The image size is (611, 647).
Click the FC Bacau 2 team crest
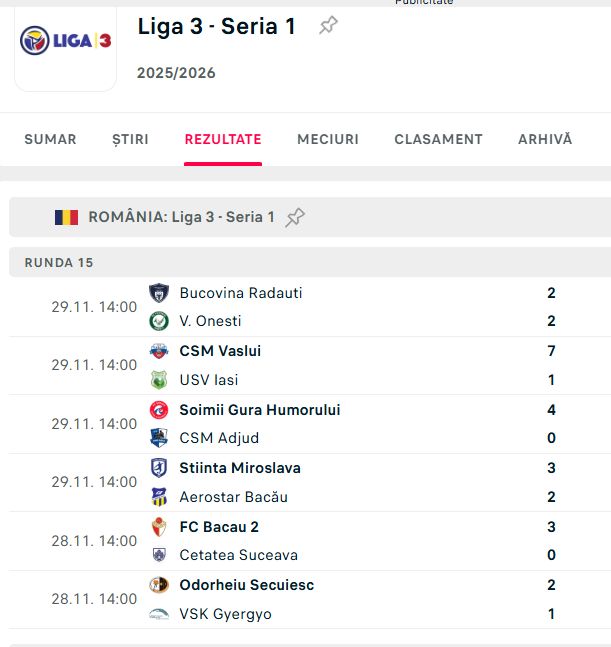159,527
